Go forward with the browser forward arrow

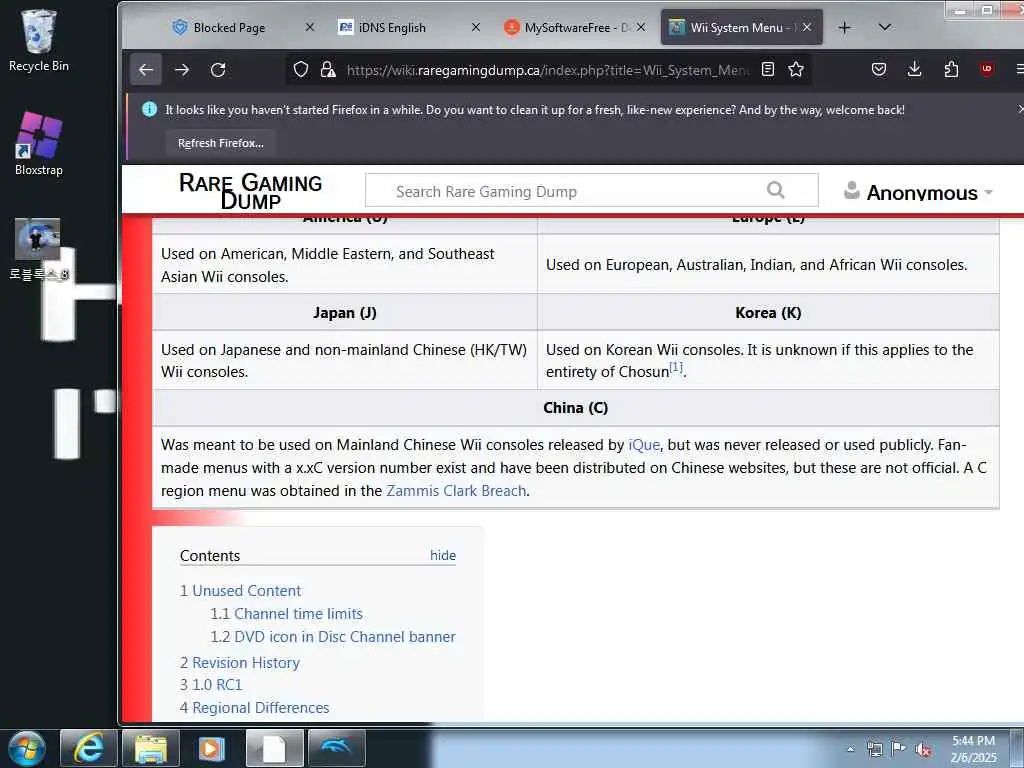tap(182, 70)
